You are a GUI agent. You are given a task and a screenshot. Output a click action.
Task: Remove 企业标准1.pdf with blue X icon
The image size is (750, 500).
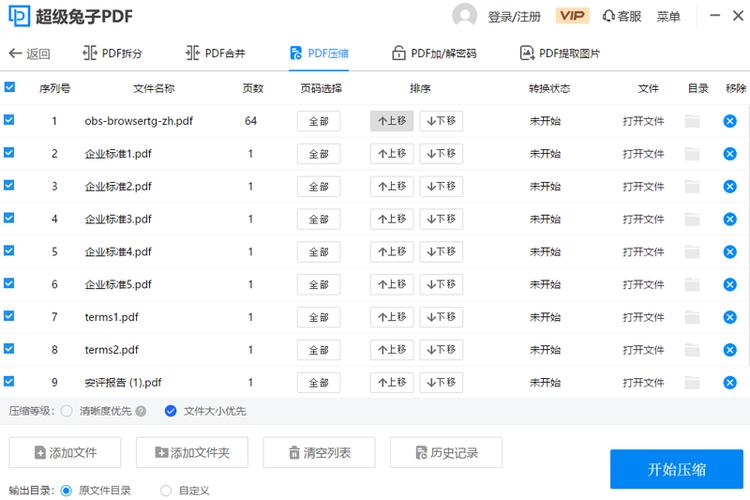[729, 154]
